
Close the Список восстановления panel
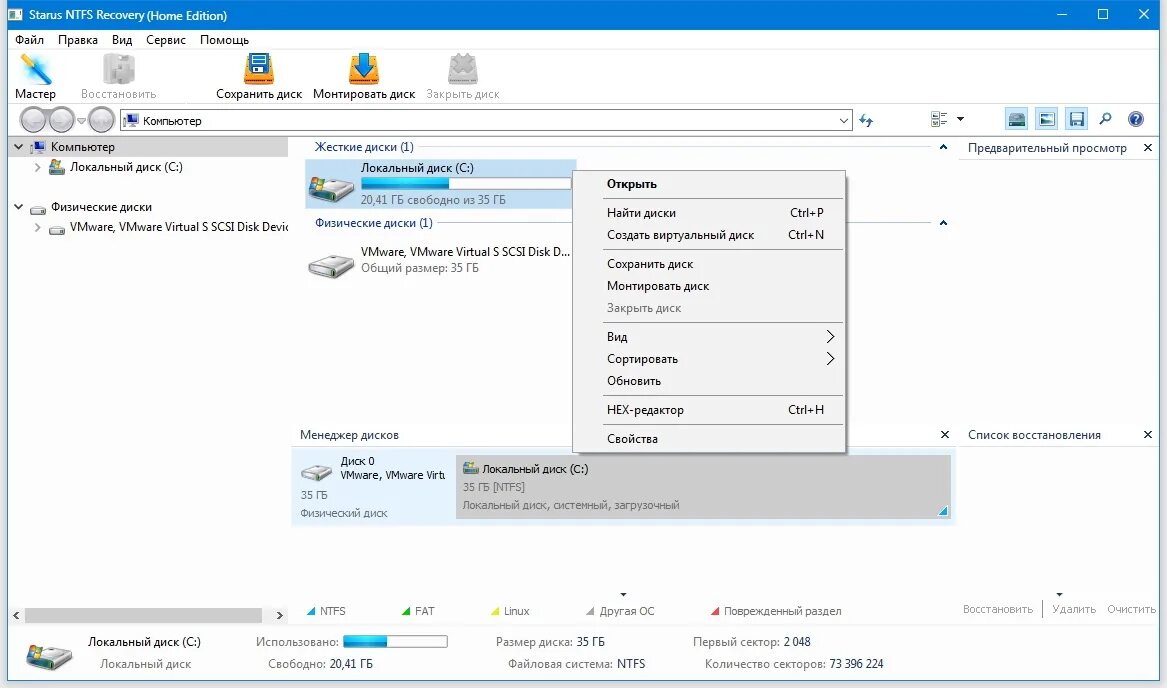click(x=1148, y=434)
